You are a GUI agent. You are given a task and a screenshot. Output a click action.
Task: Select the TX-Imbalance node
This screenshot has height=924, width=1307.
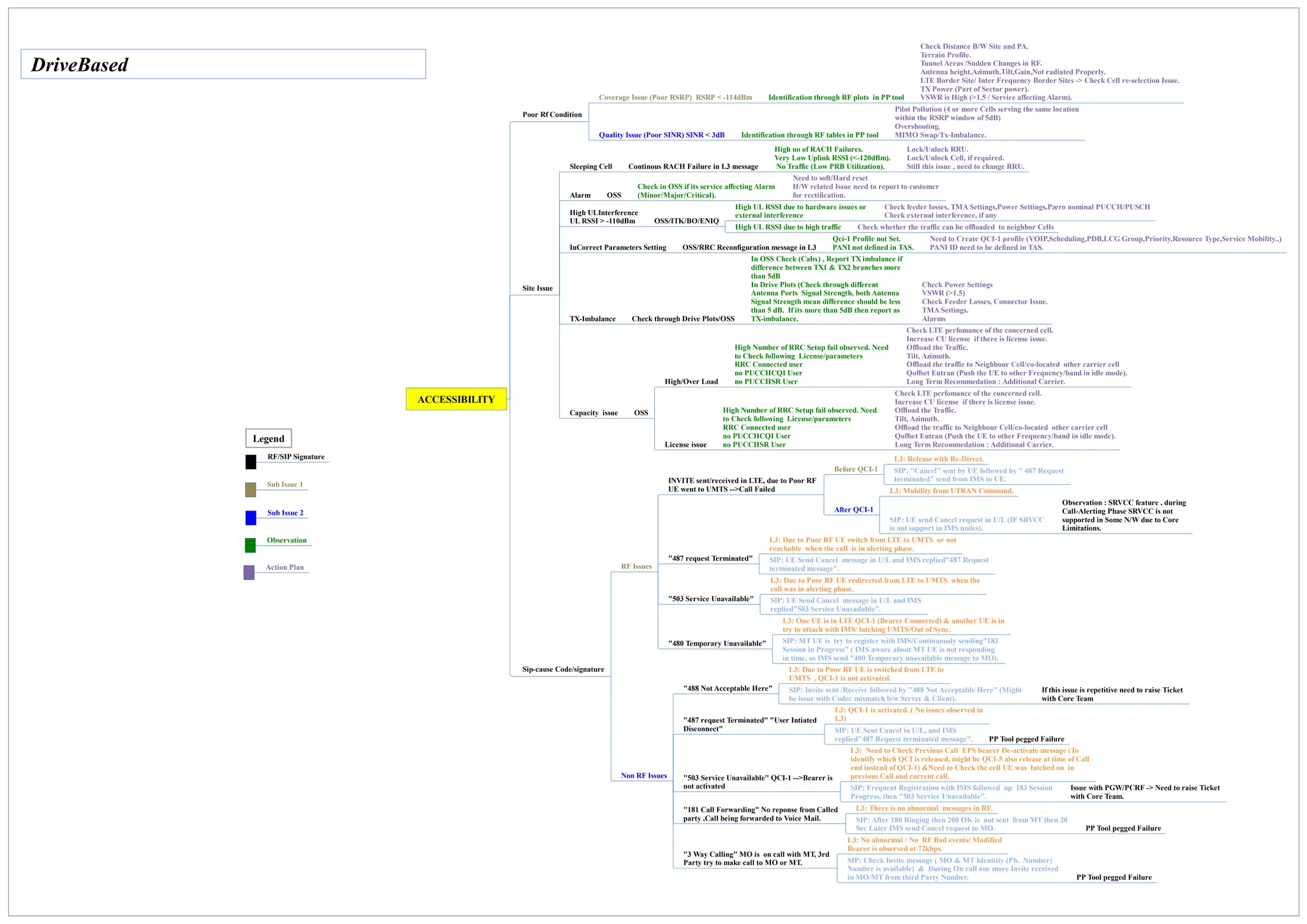(x=592, y=319)
